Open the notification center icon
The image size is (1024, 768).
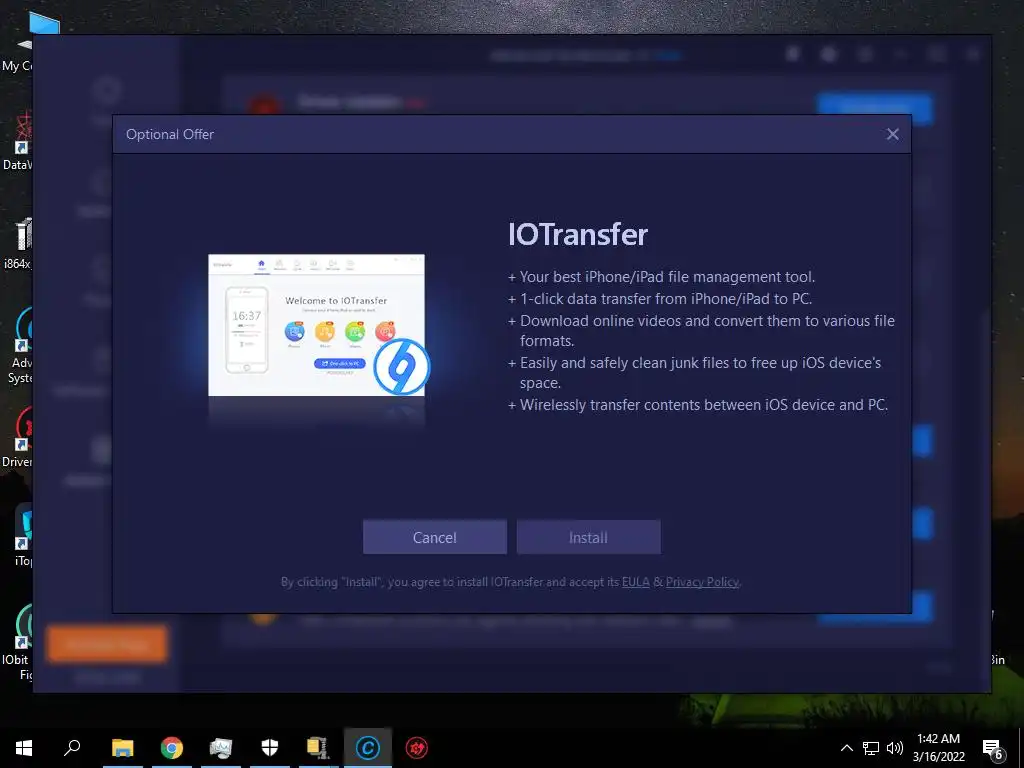click(x=993, y=748)
